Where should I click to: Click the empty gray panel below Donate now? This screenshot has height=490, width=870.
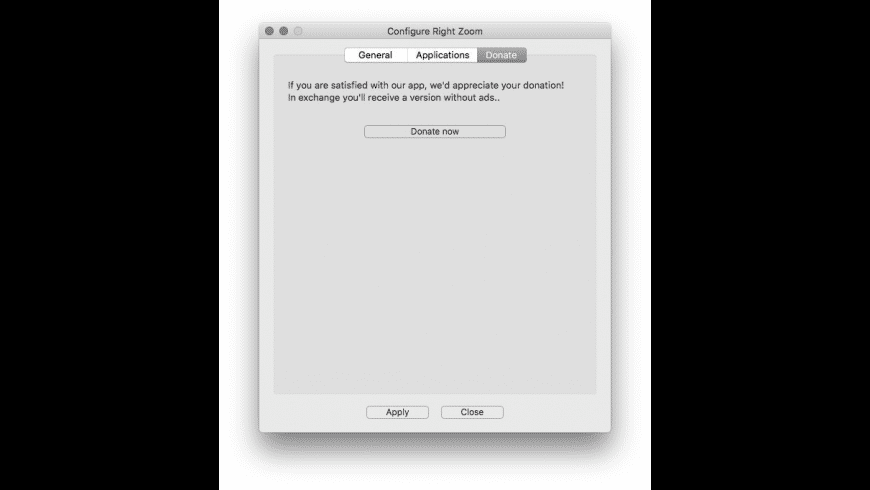(x=434, y=266)
